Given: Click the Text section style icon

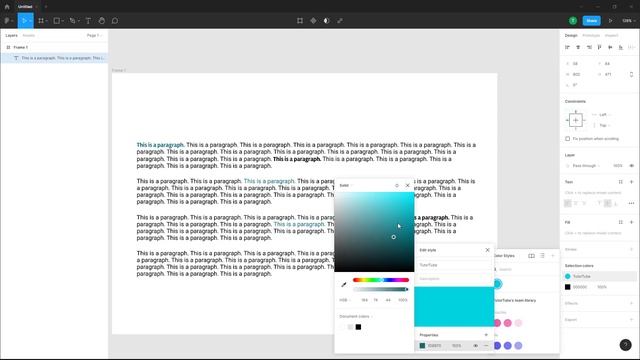Looking at the screenshot, I should click(620, 182).
